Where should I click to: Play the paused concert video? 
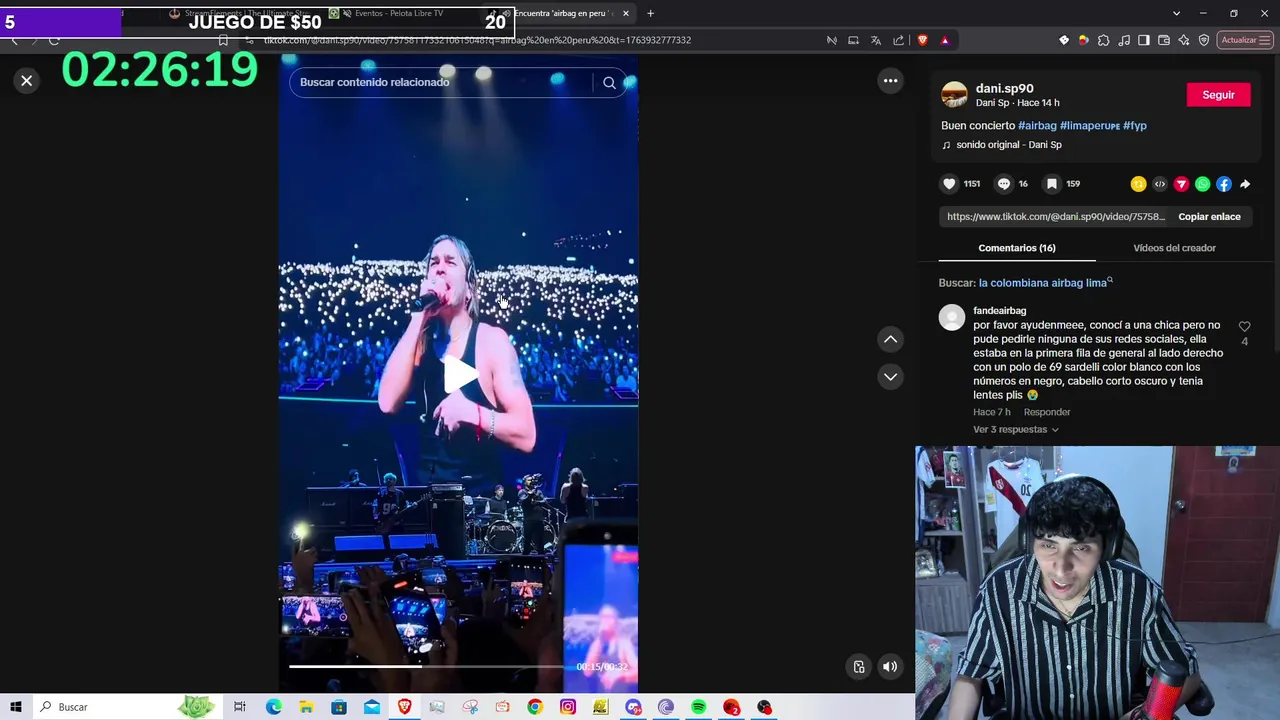459,374
